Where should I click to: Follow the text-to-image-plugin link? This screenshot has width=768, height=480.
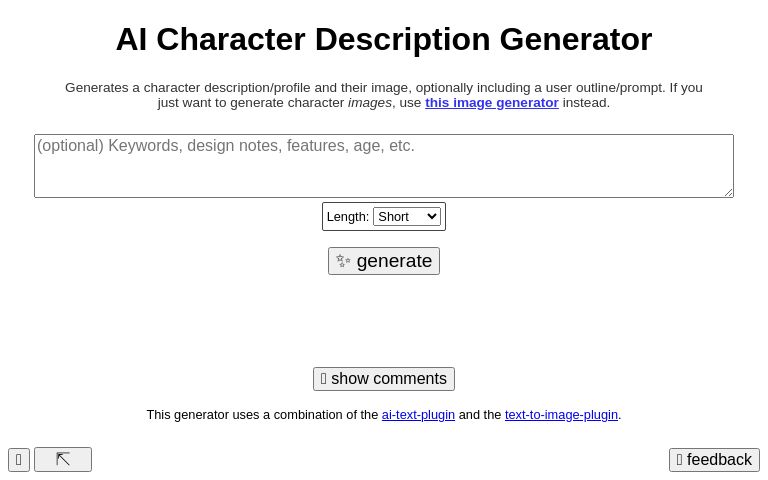tap(561, 415)
